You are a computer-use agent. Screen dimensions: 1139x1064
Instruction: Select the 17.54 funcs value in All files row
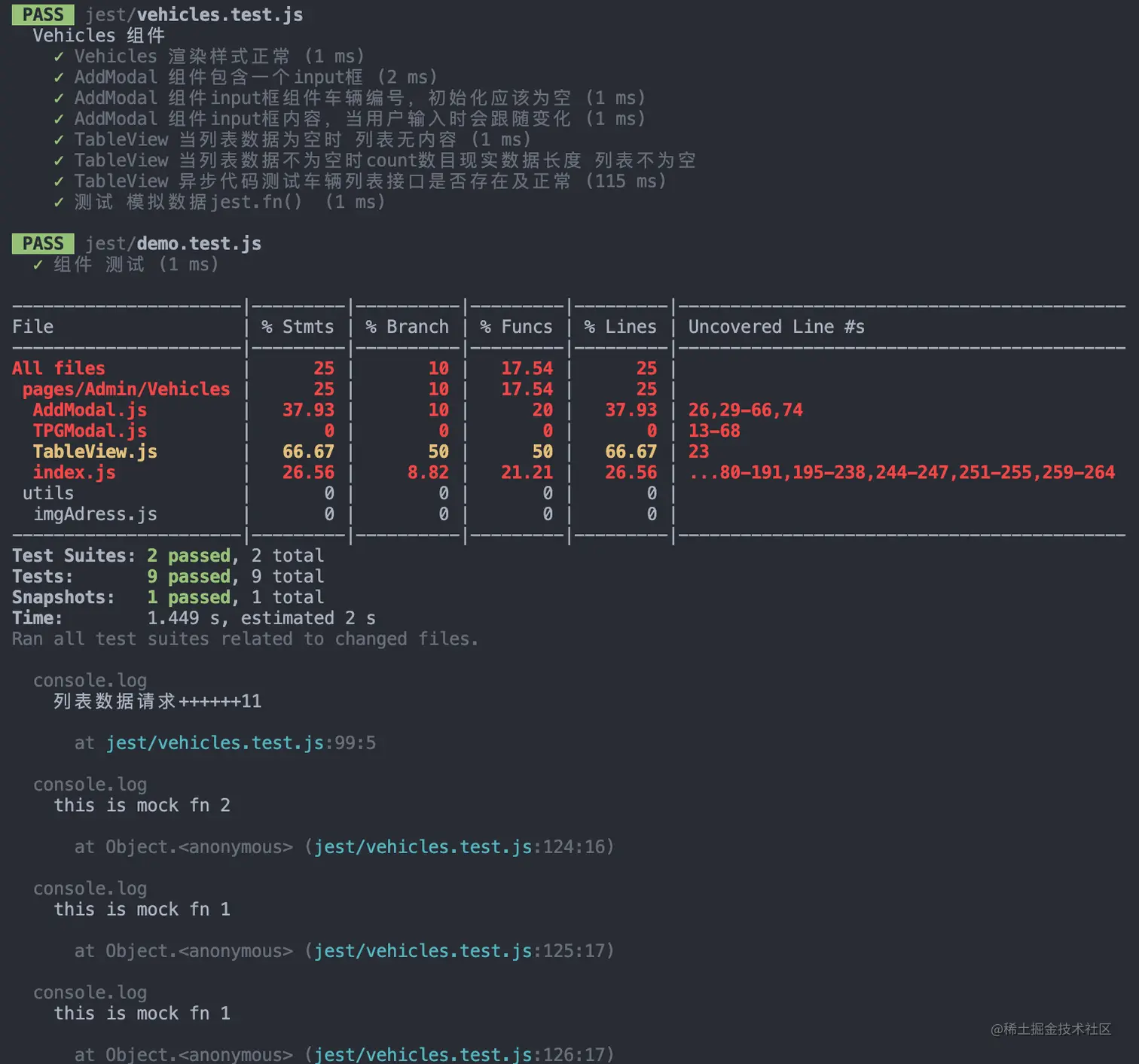click(x=527, y=368)
